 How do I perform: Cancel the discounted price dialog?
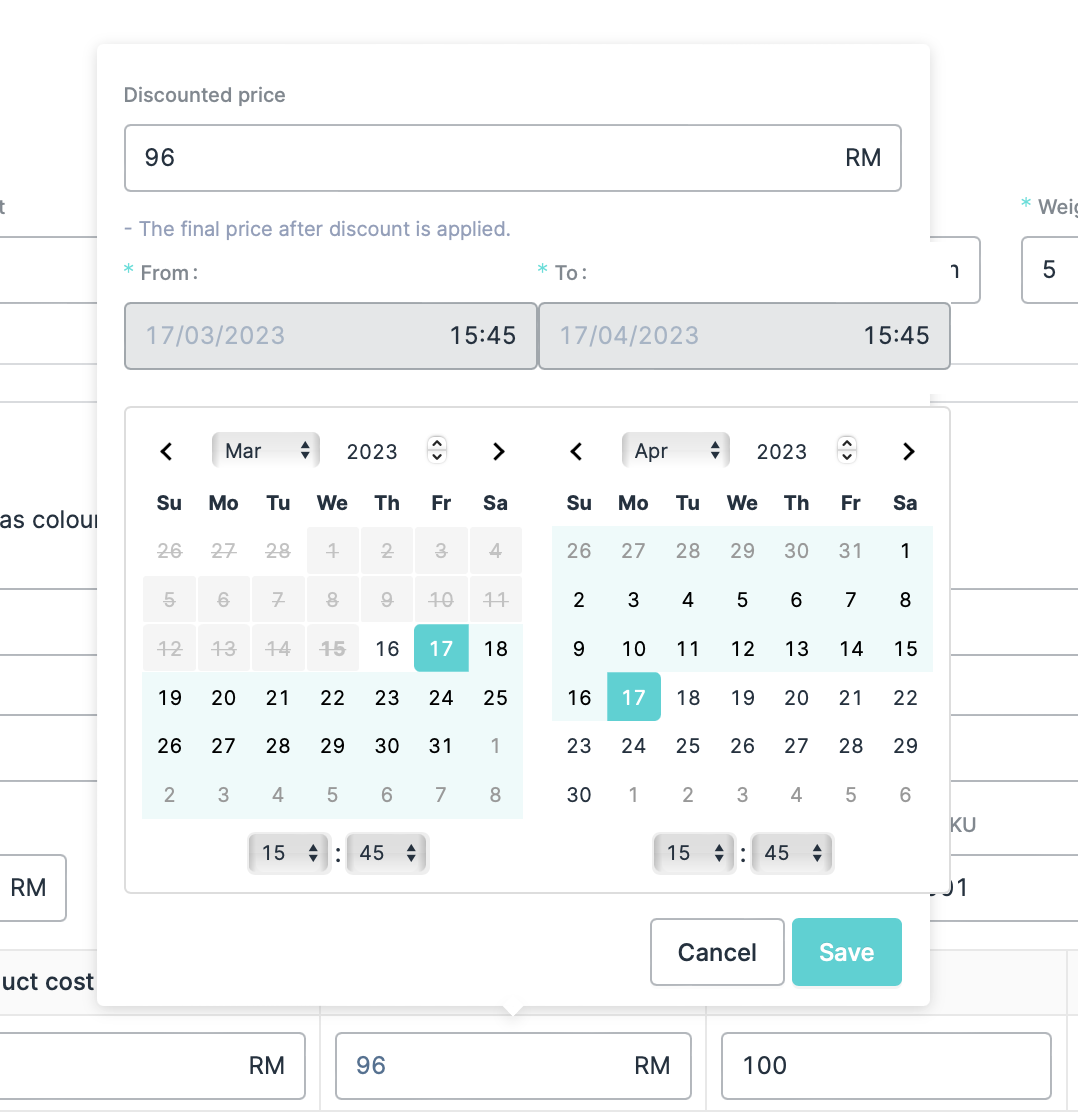(717, 952)
